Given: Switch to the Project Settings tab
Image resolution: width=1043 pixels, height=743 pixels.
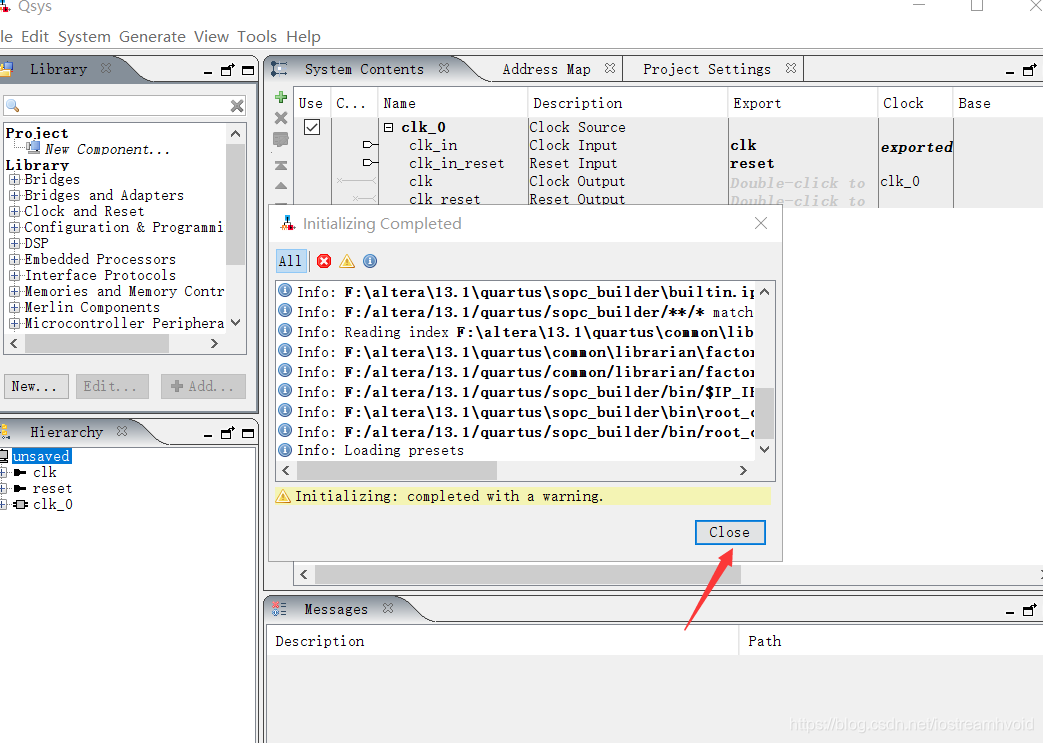Looking at the screenshot, I should click(x=706, y=69).
